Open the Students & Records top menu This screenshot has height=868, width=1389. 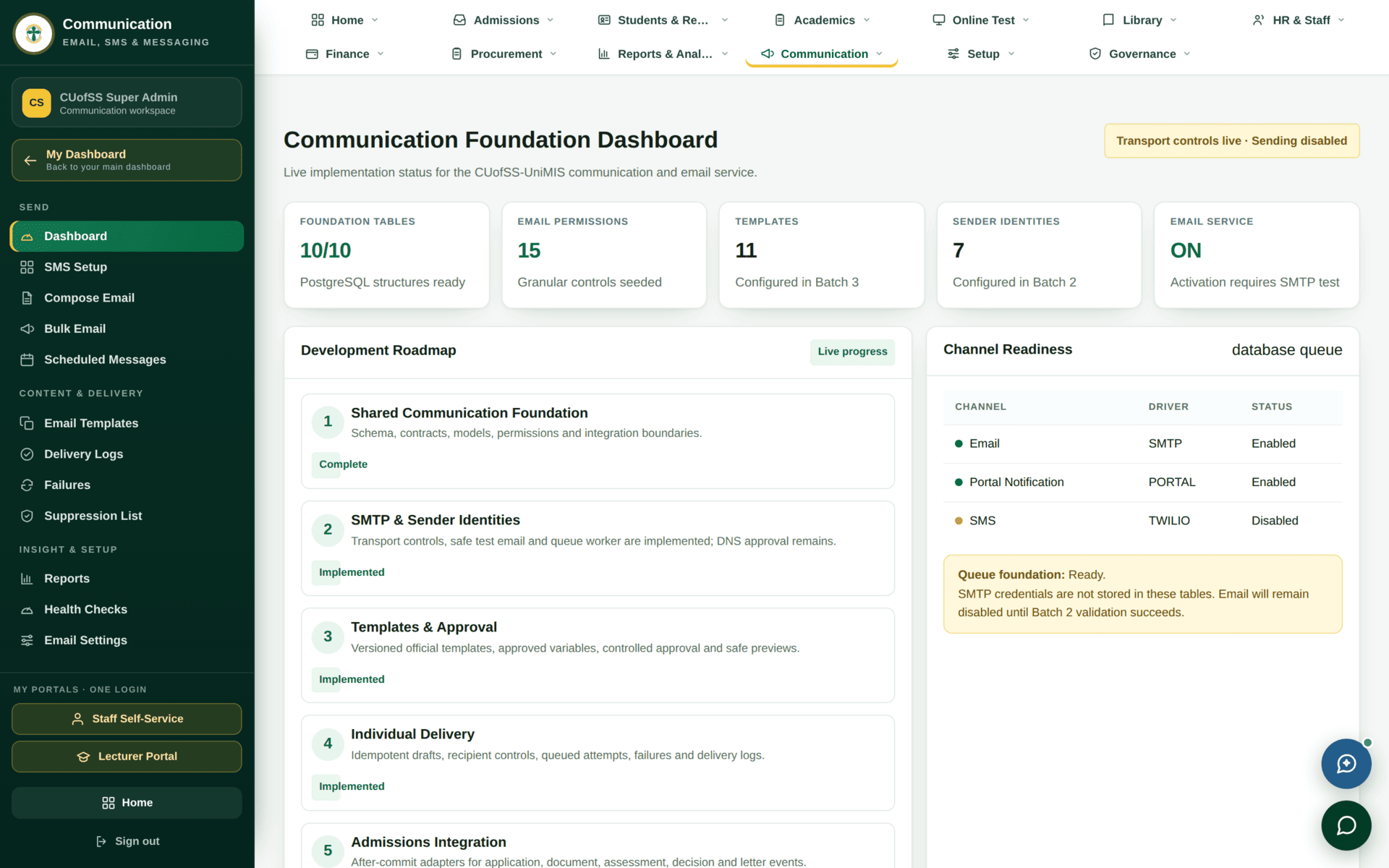[663, 20]
